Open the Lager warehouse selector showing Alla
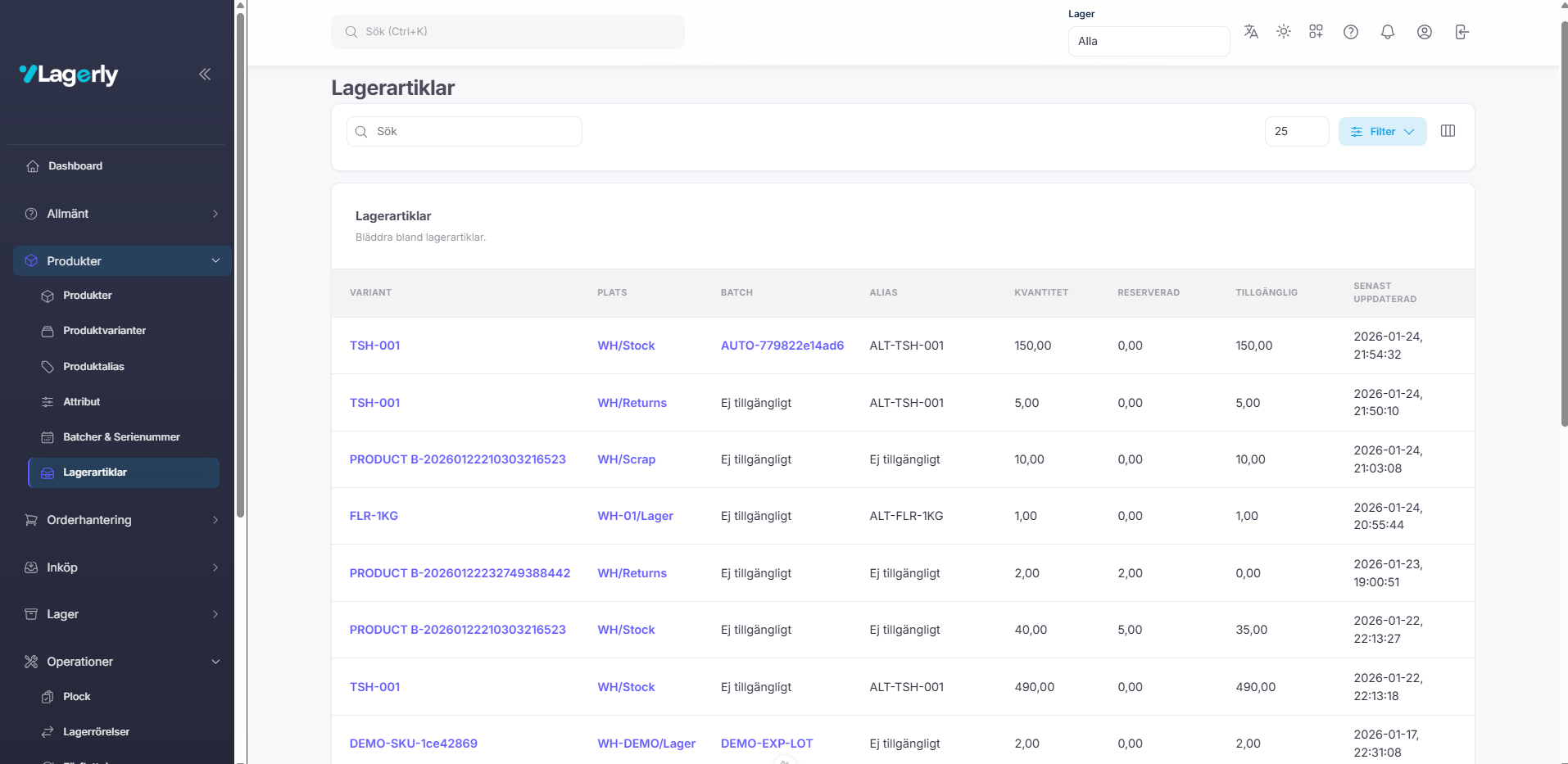This screenshot has width=1568, height=764. 1148,41
